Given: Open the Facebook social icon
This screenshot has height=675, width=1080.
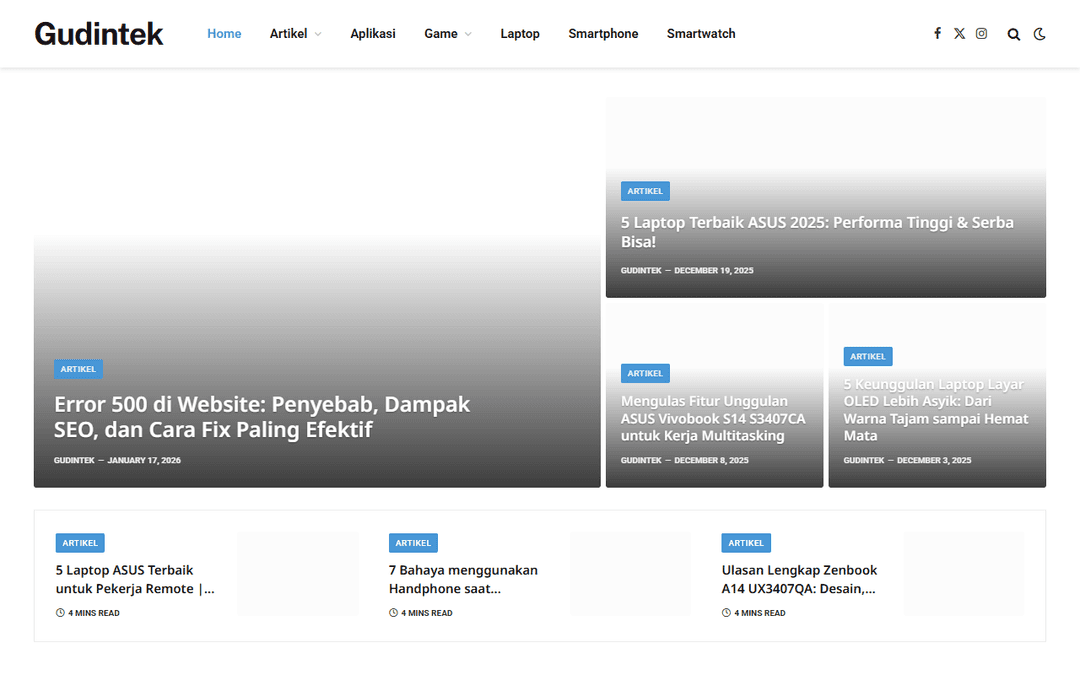Looking at the screenshot, I should click(x=937, y=33).
